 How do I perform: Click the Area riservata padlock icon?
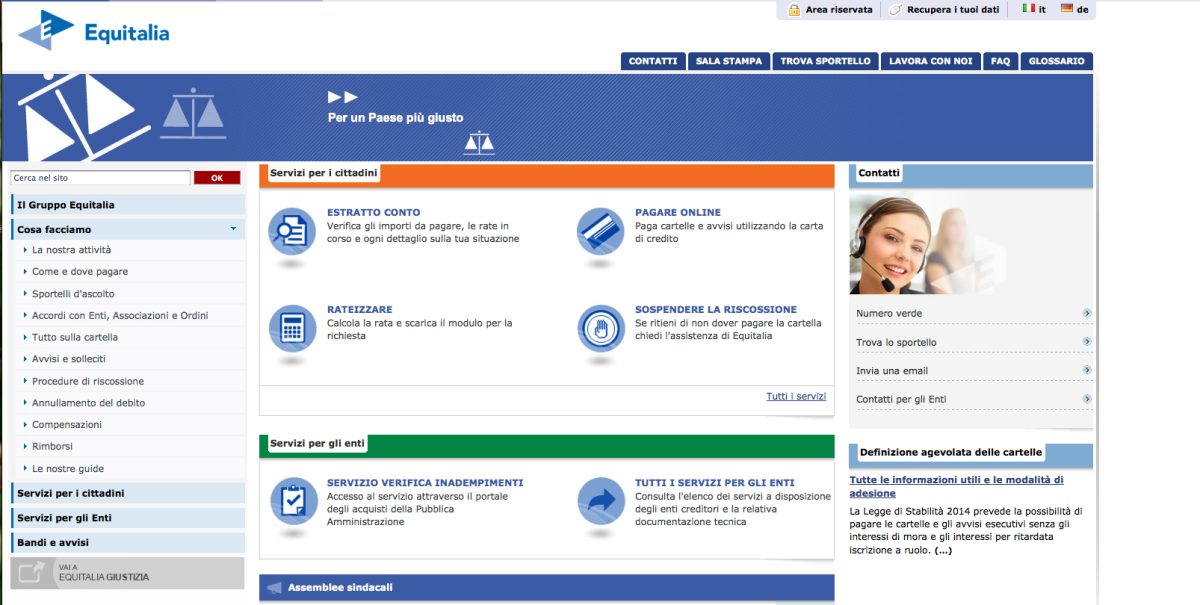[x=794, y=10]
